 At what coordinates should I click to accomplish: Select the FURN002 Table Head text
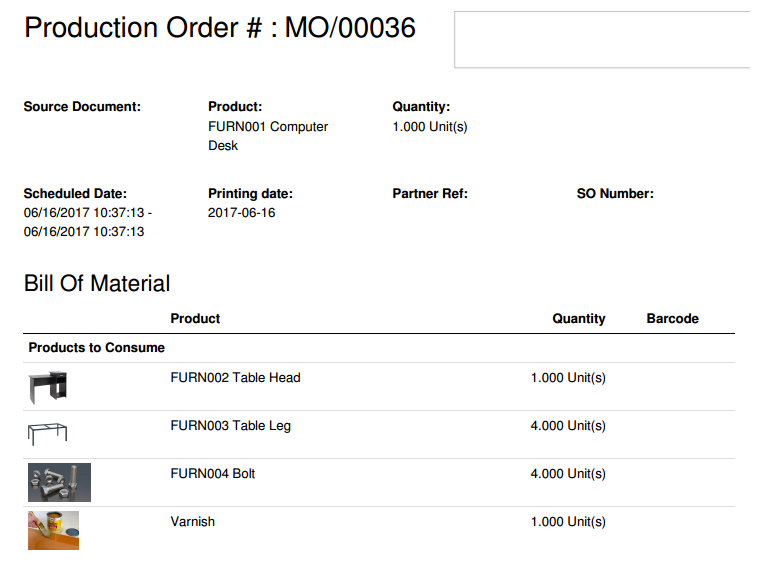coord(235,378)
